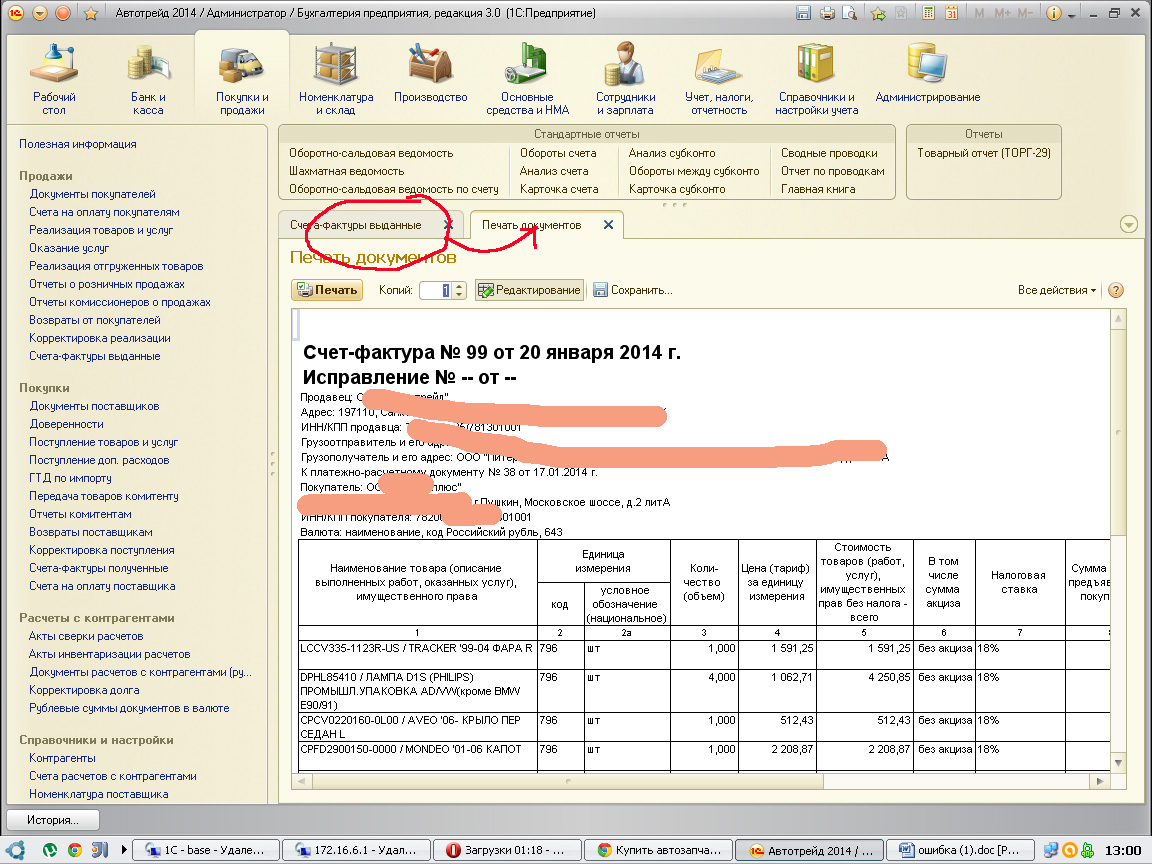Viewport: 1152px width, 864px height.
Task: Open Анализ субконто report
Action: pos(672,153)
